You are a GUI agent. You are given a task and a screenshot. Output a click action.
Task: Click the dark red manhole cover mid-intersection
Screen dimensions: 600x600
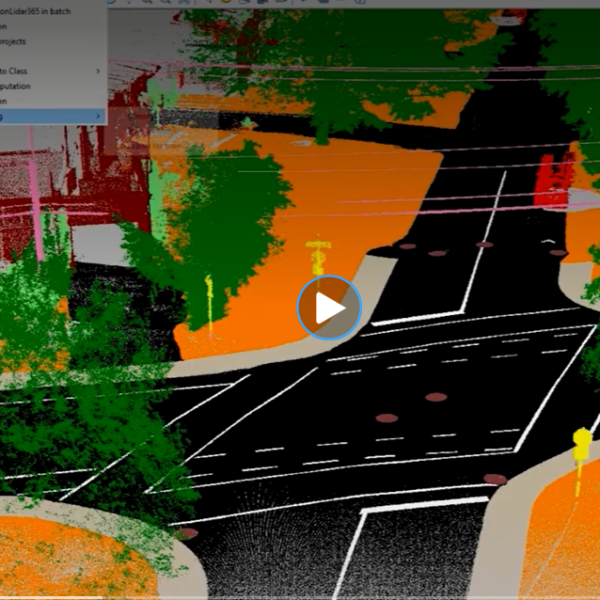click(x=386, y=418)
